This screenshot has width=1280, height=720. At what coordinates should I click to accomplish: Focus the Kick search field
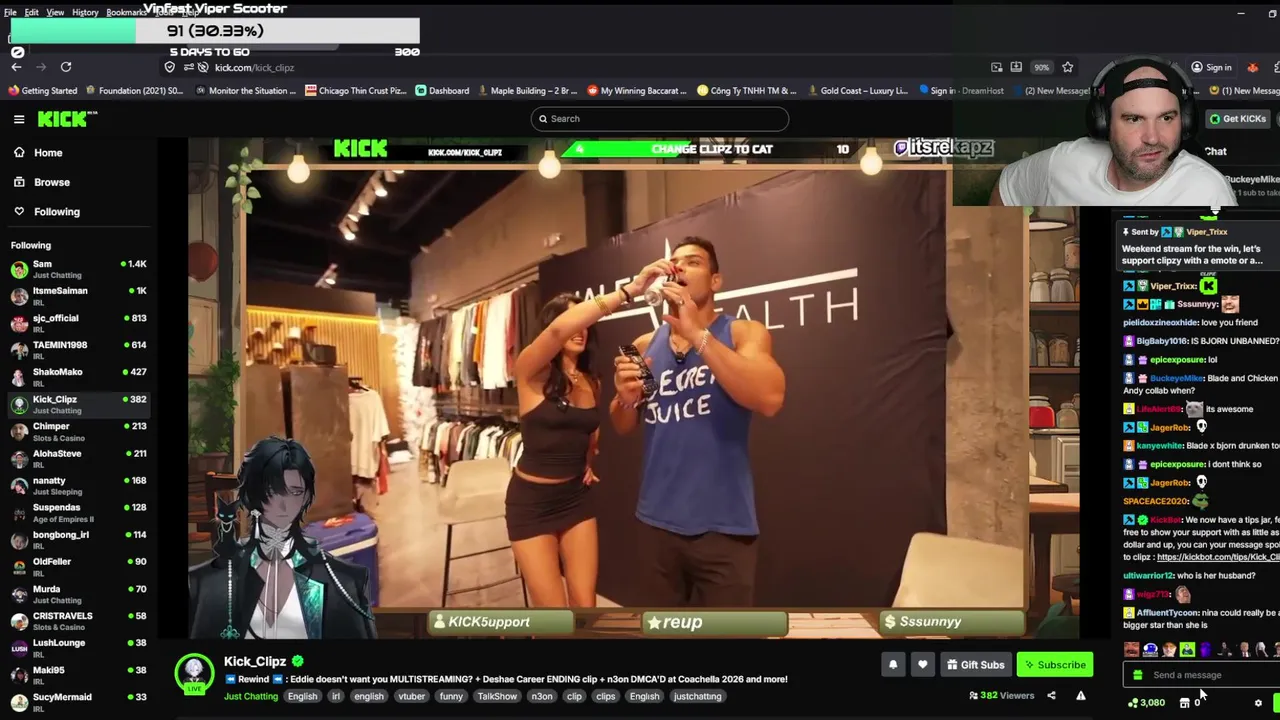659,119
